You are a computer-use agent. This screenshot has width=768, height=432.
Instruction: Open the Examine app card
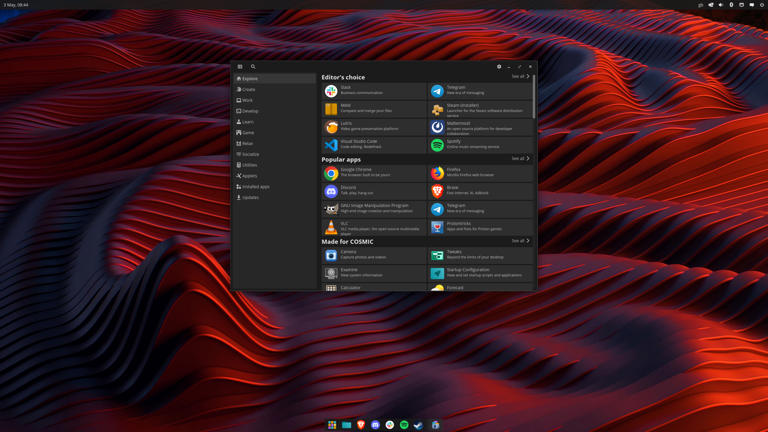point(374,273)
